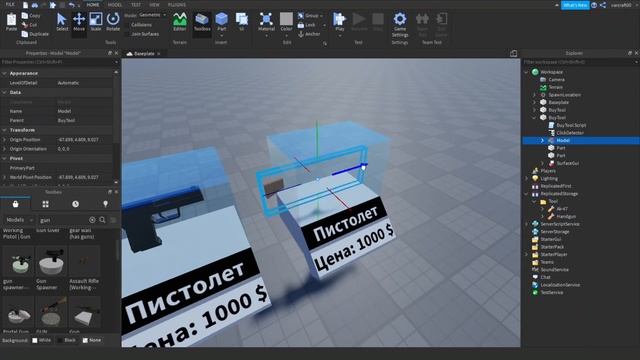Collapse the Workspace tree in Explorer

tap(526, 72)
